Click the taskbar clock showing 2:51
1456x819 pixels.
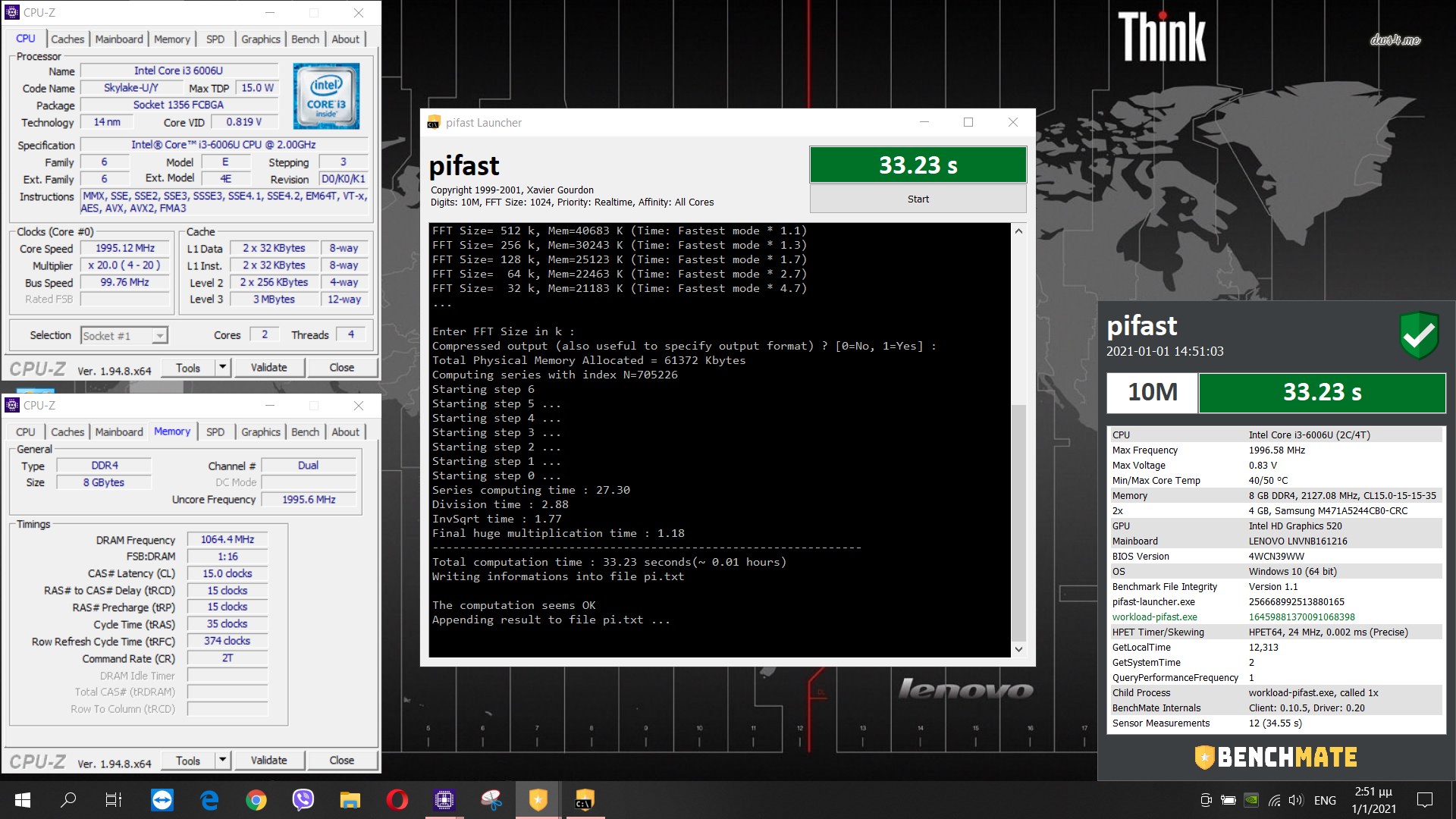click(x=1373, y=800)
